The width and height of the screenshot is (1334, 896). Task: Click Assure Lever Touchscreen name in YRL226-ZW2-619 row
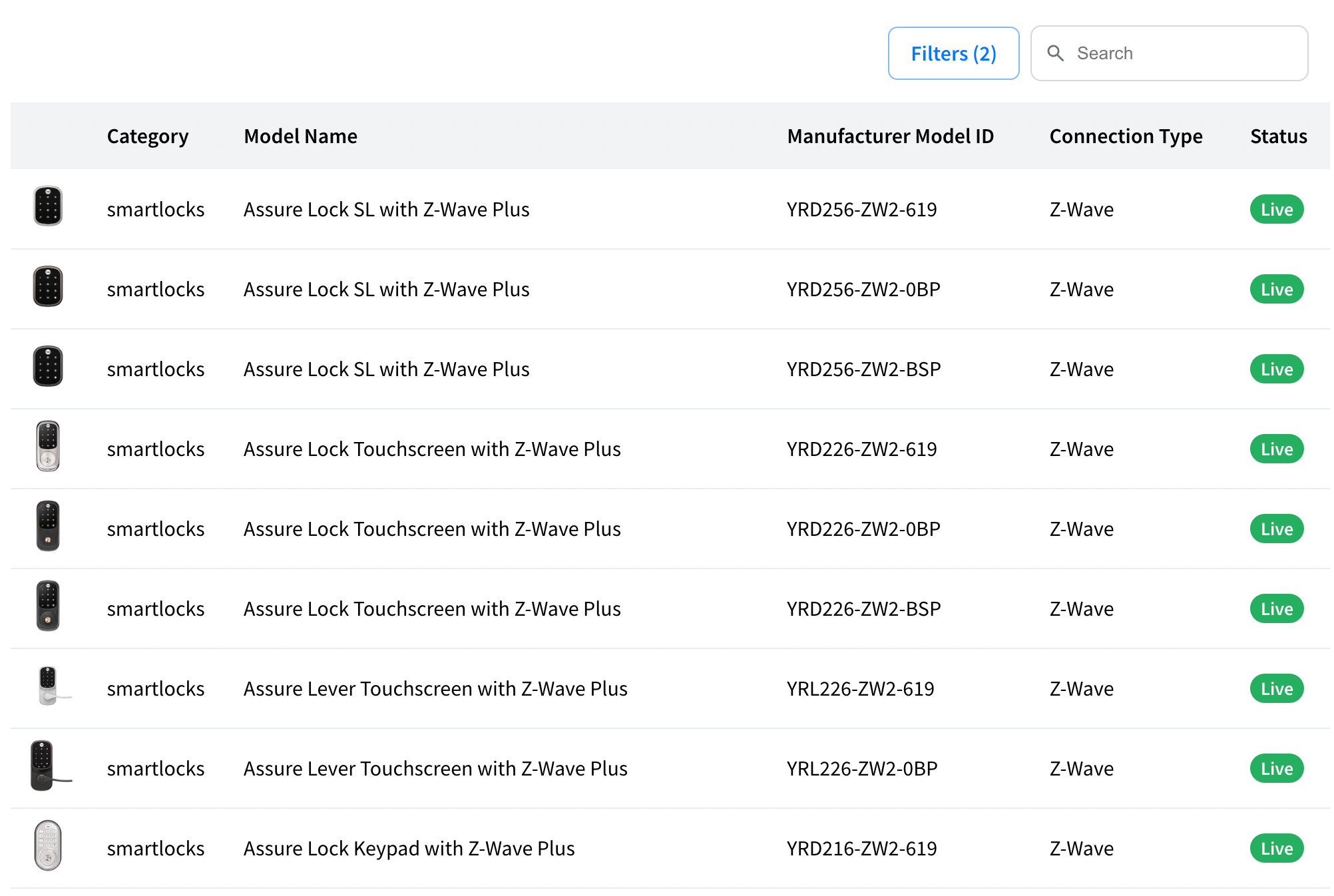click(435, 689)
